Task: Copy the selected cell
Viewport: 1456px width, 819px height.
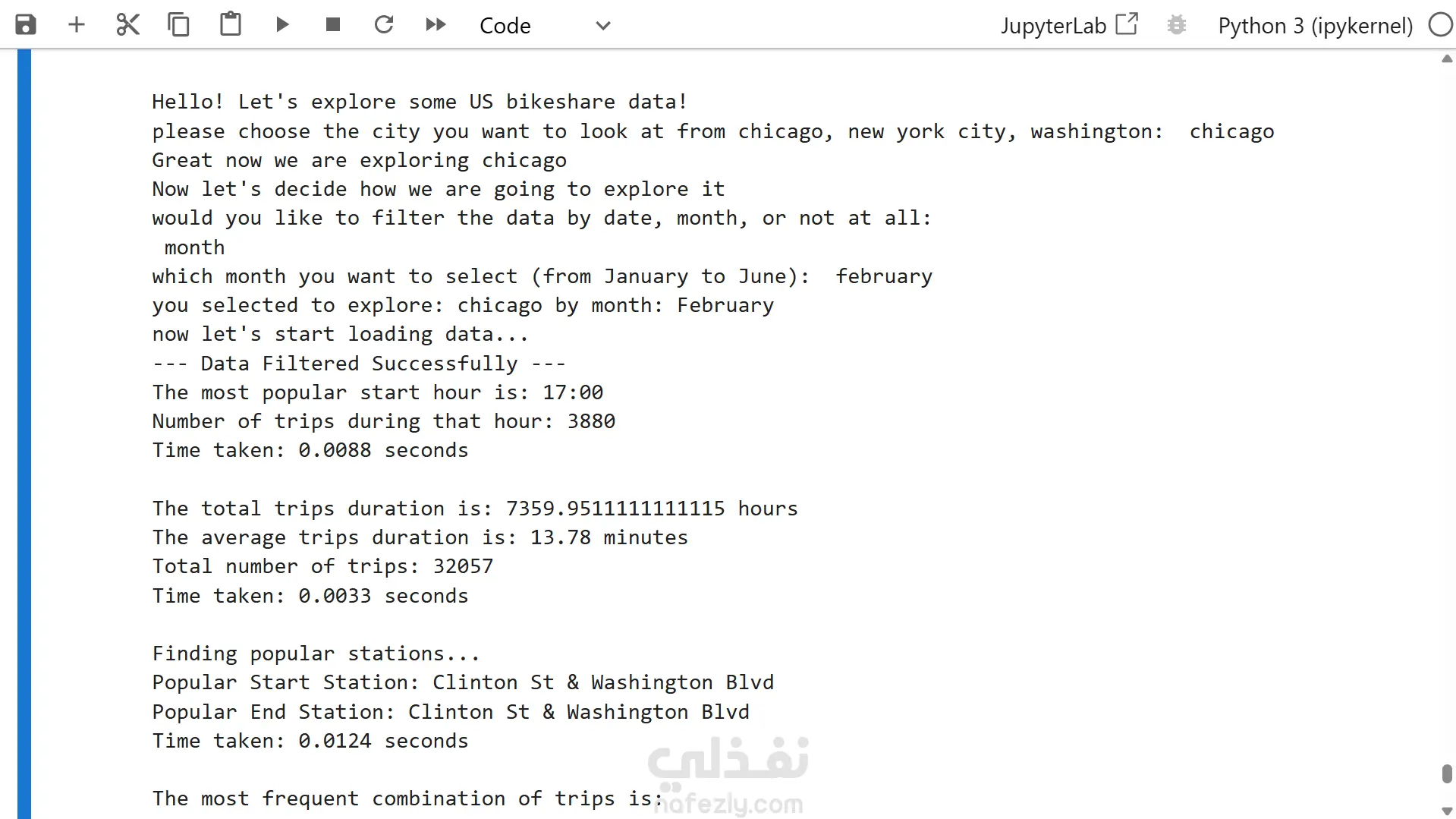Action: (179, 25)
